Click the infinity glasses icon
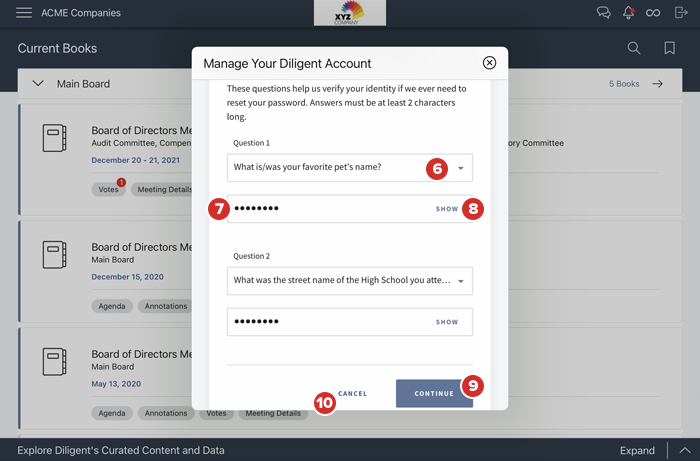This screenshot has height=461, width=700. tap(653, 13)
